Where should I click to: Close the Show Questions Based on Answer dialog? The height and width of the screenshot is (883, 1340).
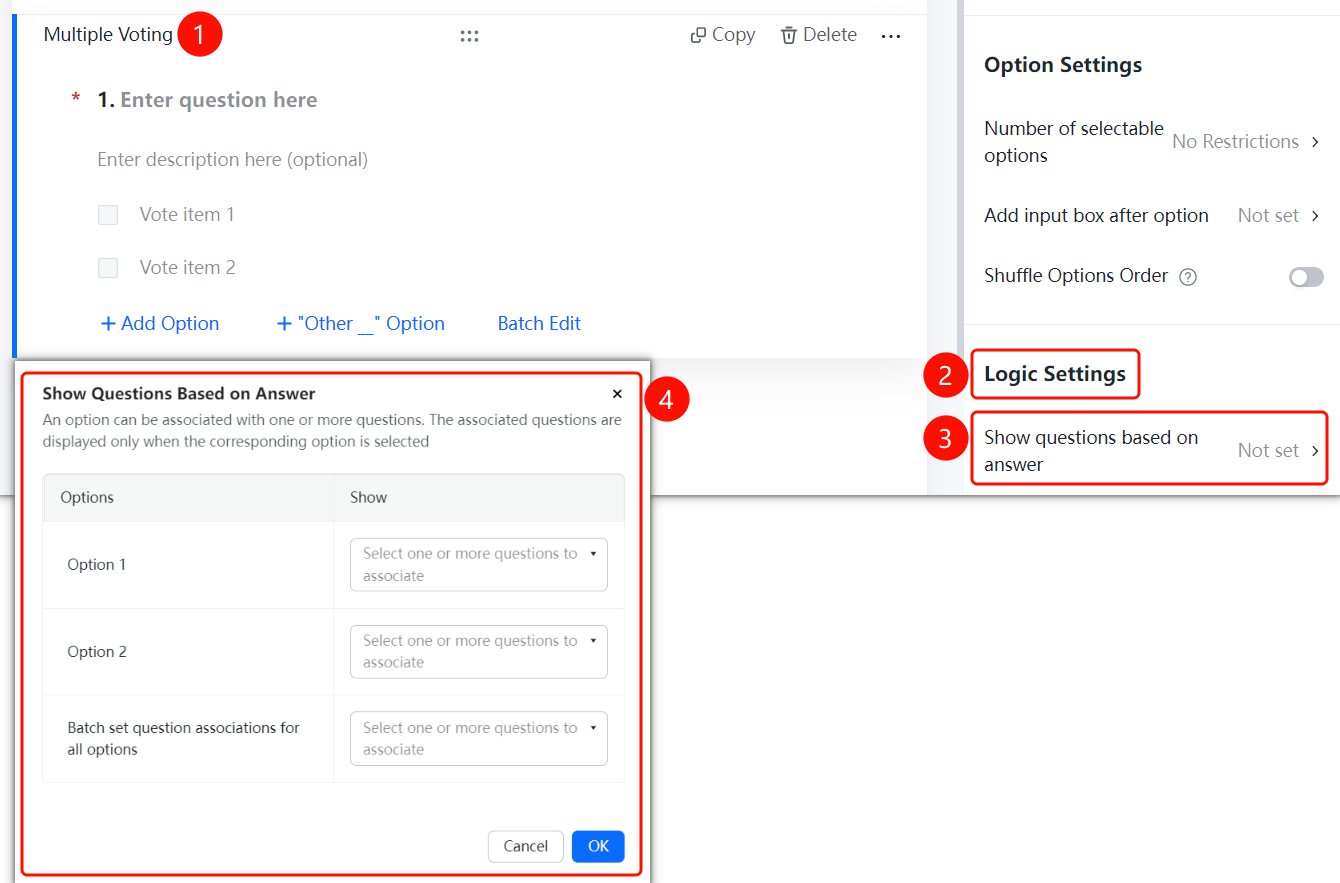click(617, 394)
